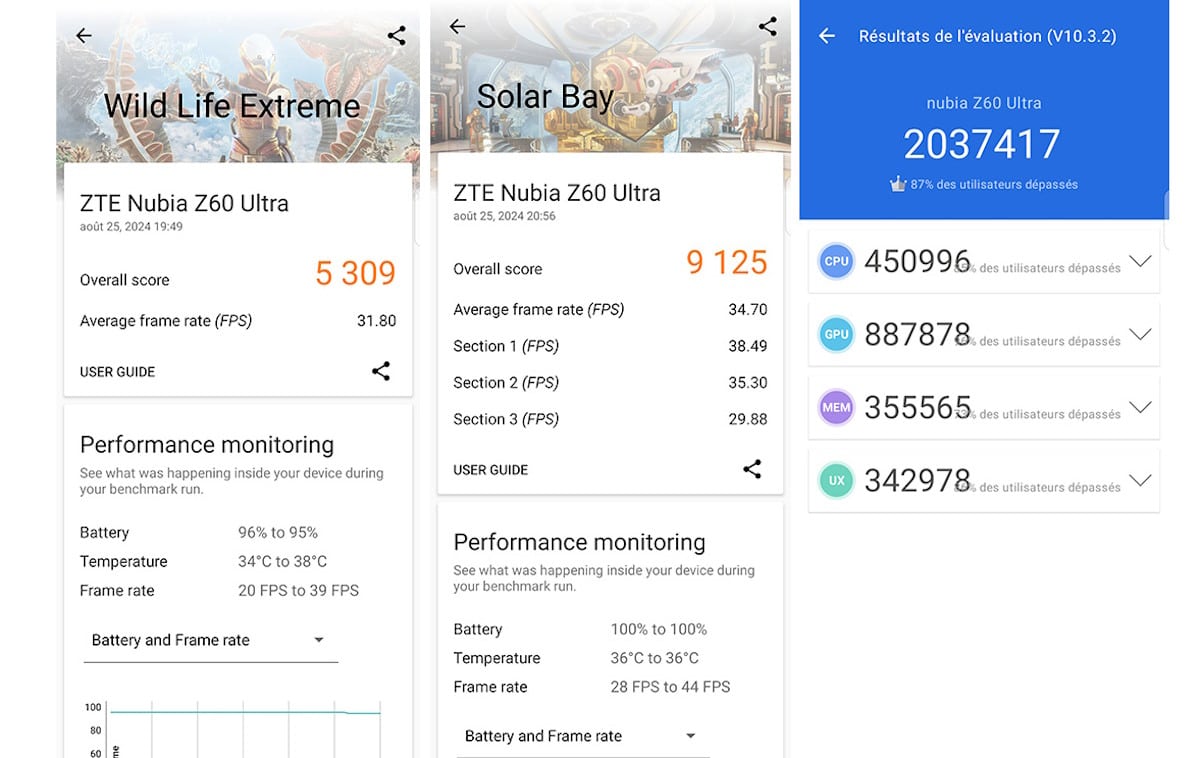Click the 100% to 100% battery value
Viewport: 1200px width, 758px height.
pyautogui.click(x=659, y=630)
